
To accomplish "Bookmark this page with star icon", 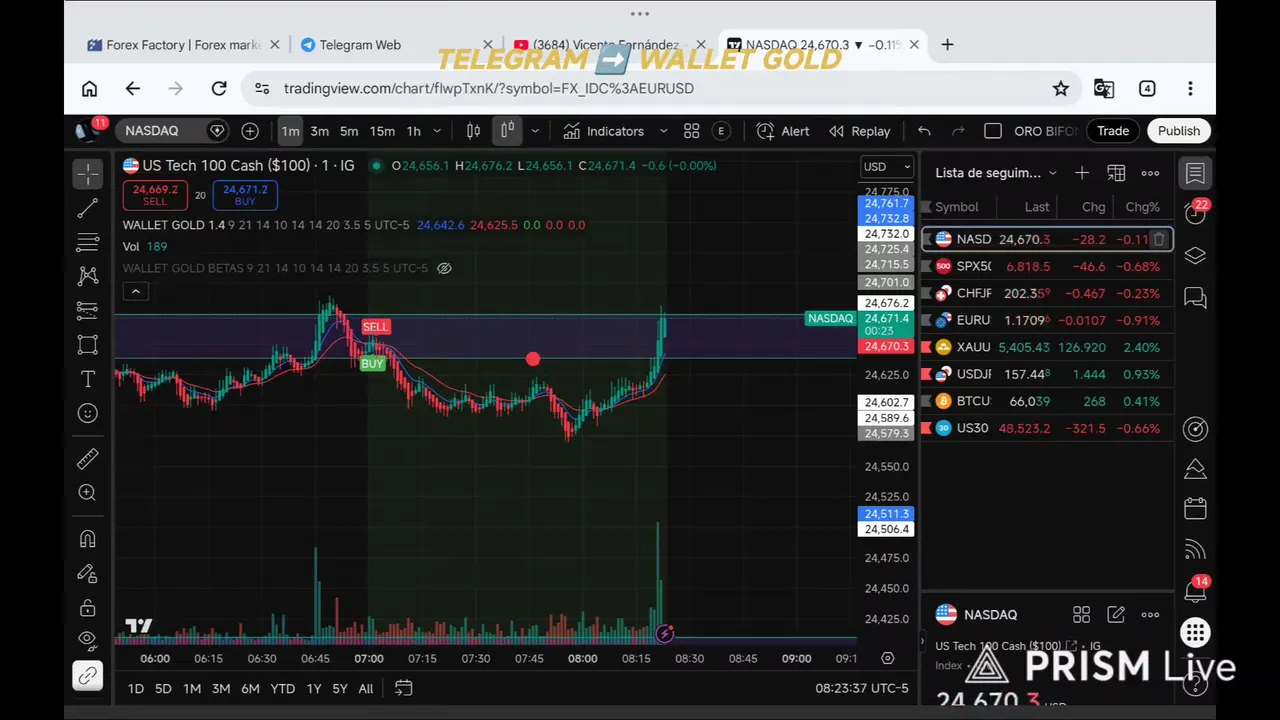I will pyautogui.click(x=1060, y=88).
